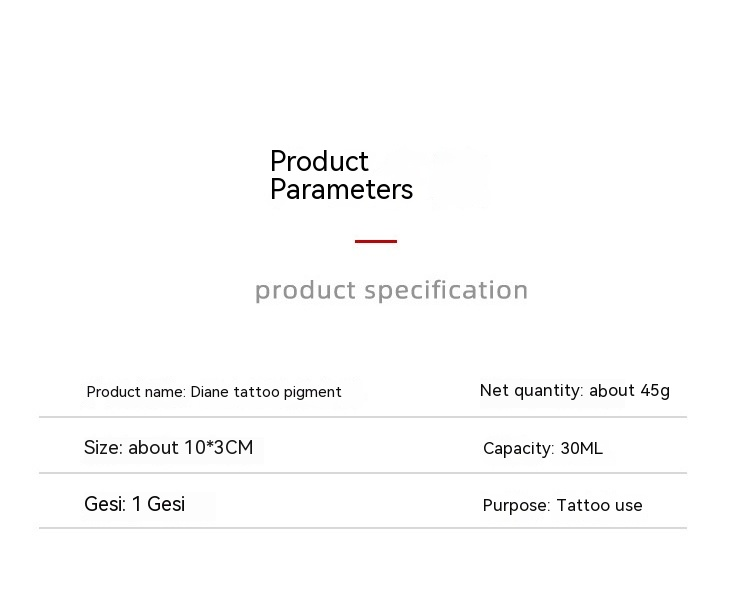Click the gray word "product" in the subtitle
The width and height of the screenshot is (750, 589).
pos(305,291)
